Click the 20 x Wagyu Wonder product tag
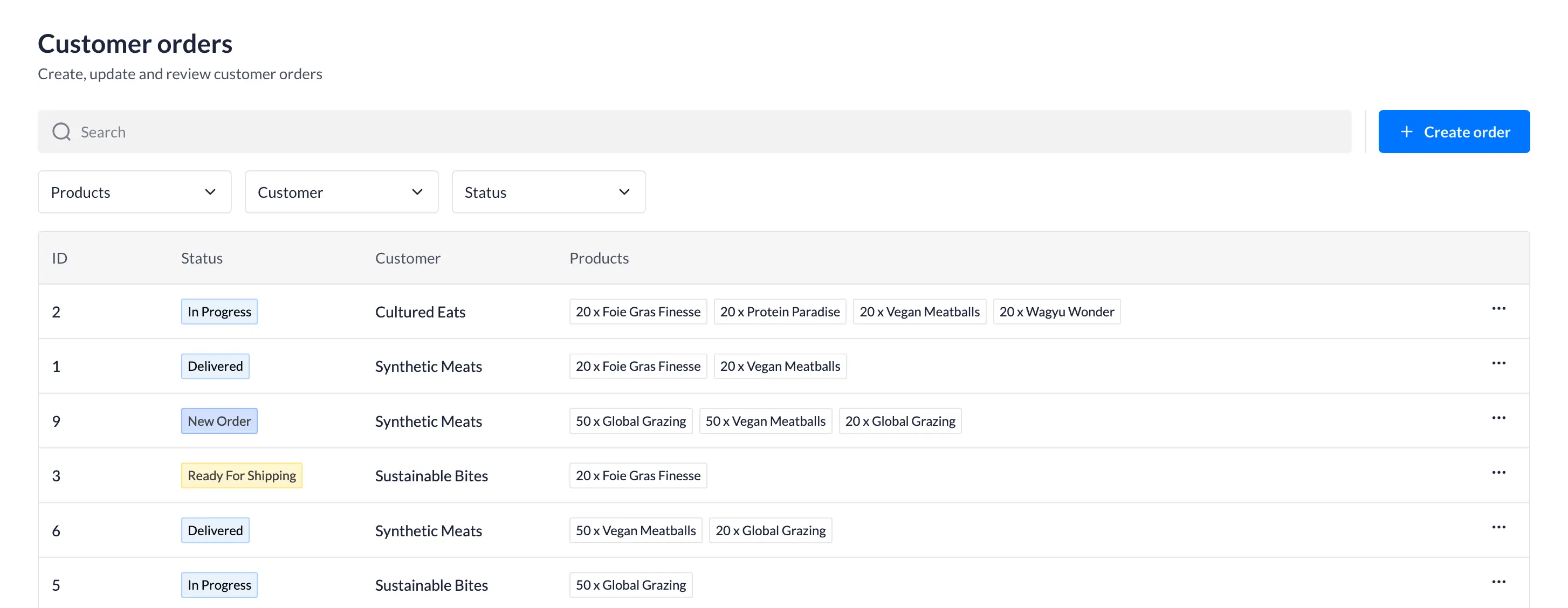Screen dimensions: 1568x608 coord(1056,312)
